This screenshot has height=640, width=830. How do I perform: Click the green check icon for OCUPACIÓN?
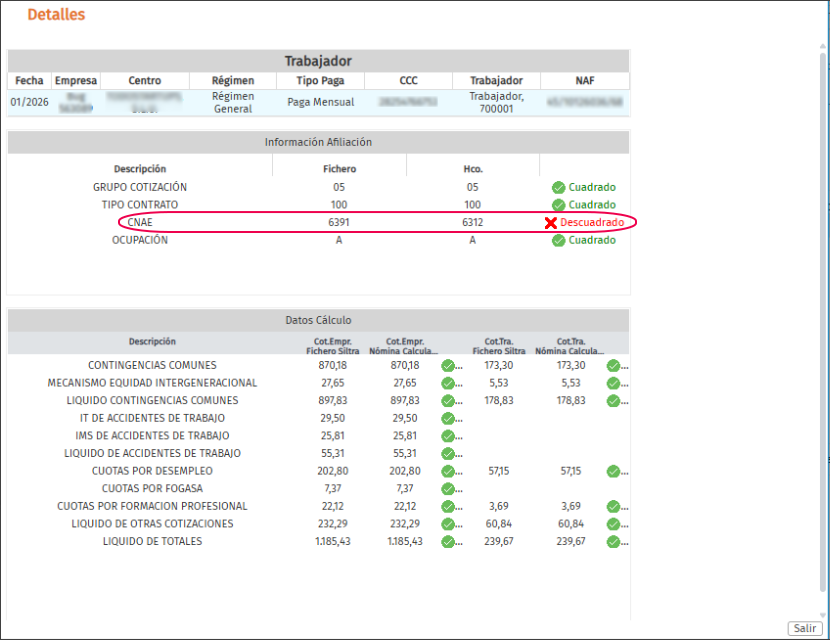[x=558, y=240]
